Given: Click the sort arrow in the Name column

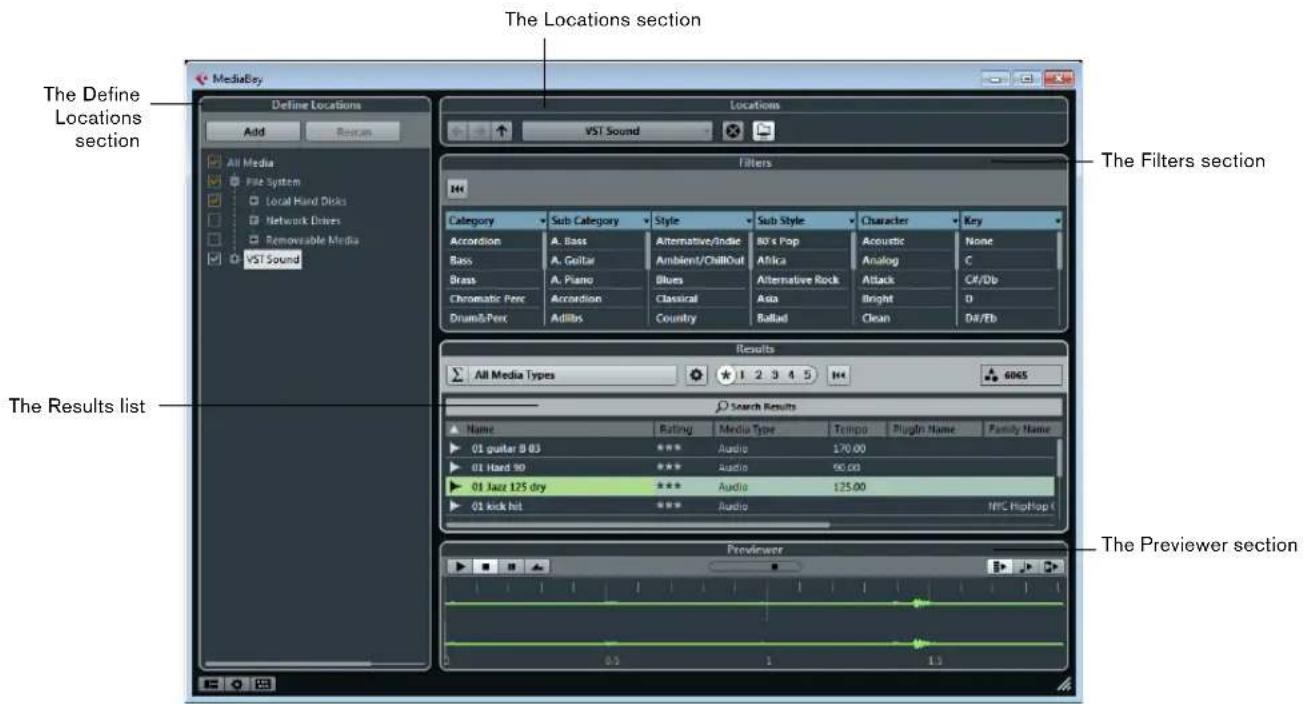Looking at the screenshot, I should 454,429.
